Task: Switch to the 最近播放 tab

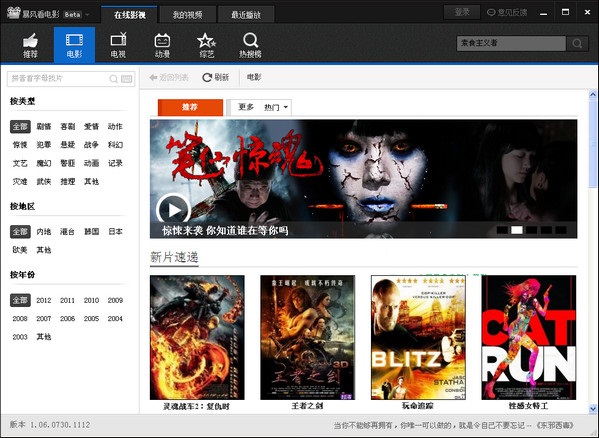Action: (246, 15)
